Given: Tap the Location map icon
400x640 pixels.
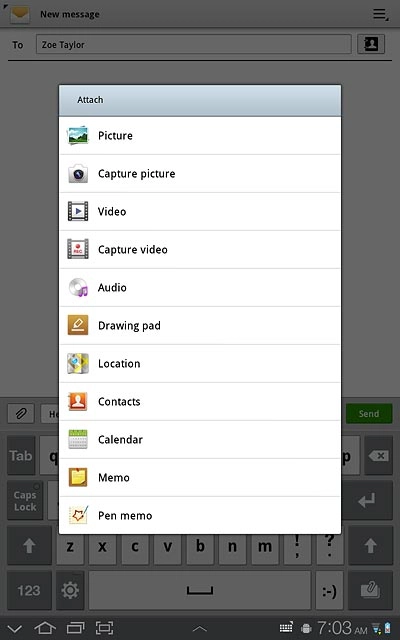Looking at the screenshot, I should 78,363.
